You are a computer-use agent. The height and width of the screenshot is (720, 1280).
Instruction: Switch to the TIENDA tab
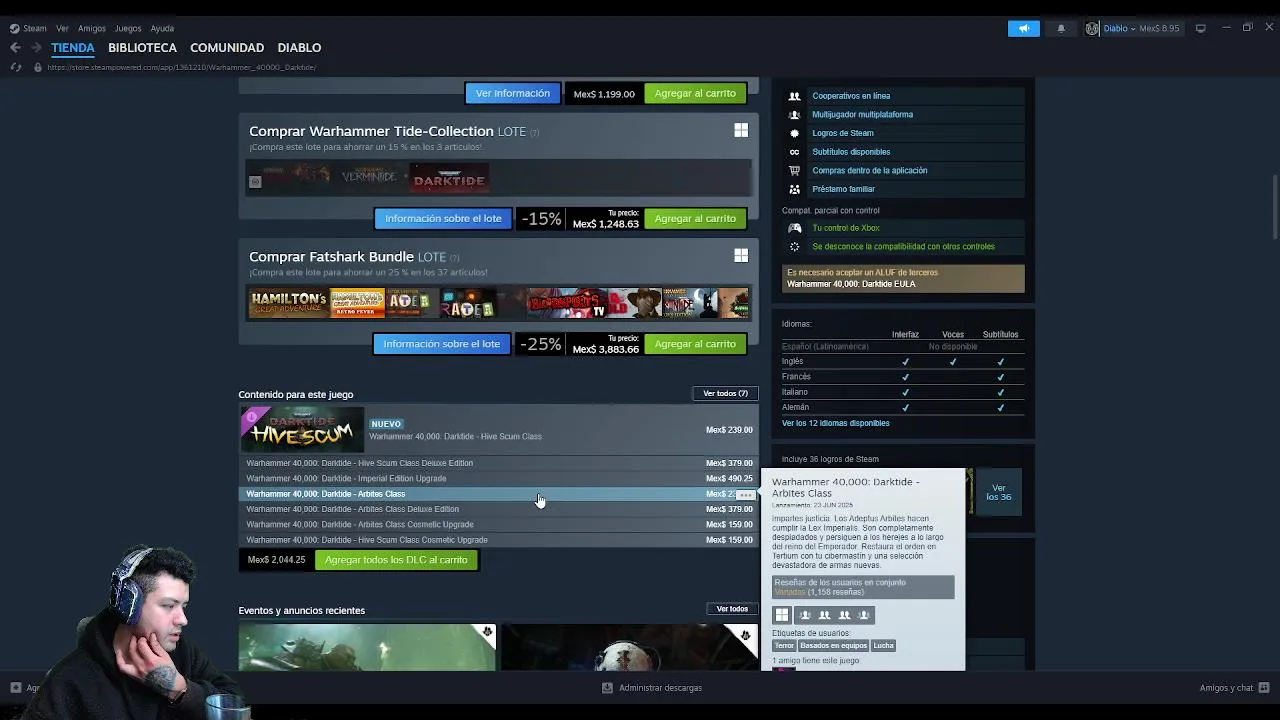click(73, 47)
